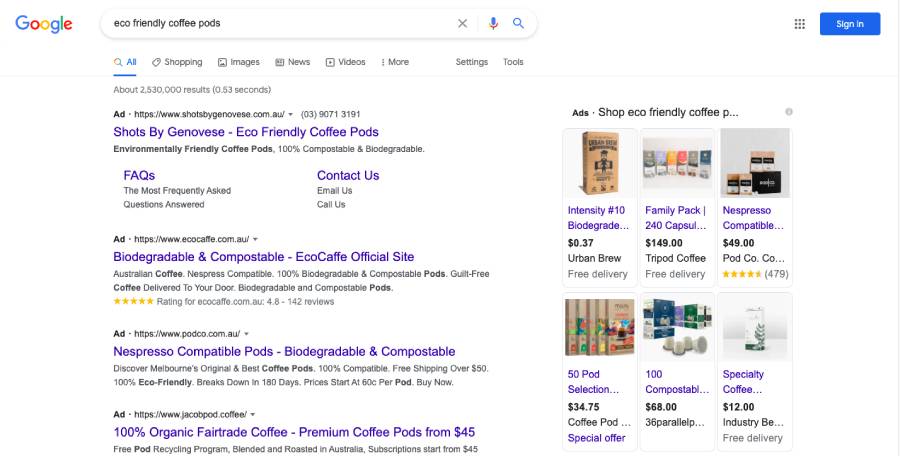
Task: Open Nespresso Compatible shopping link
Action: pos(753,218)
